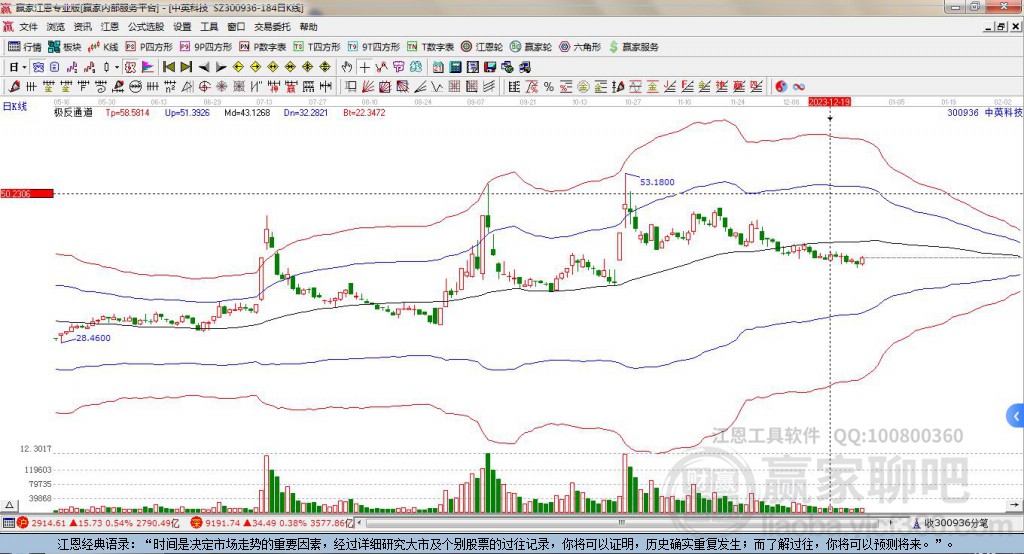Image resolution: width=1024 pixels, height=554 pixels.
Task: Click the 极反通道 indicator label
Action: pos(73,112)
